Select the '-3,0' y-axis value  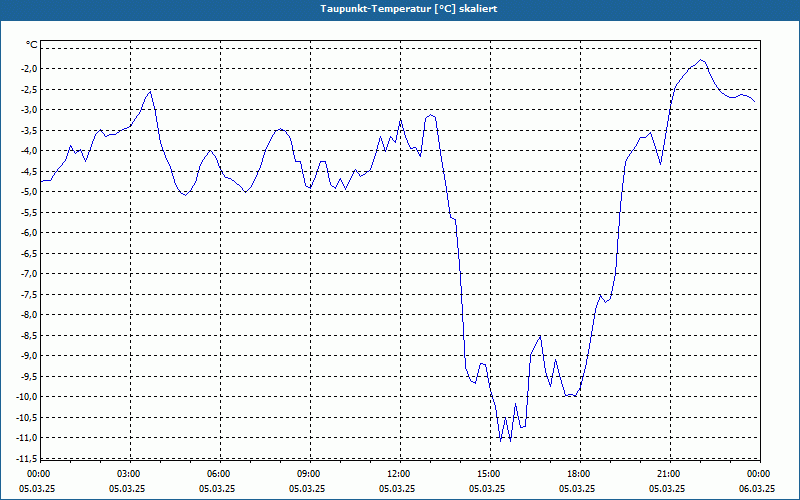pyautogui.click(x=29, y=110)
